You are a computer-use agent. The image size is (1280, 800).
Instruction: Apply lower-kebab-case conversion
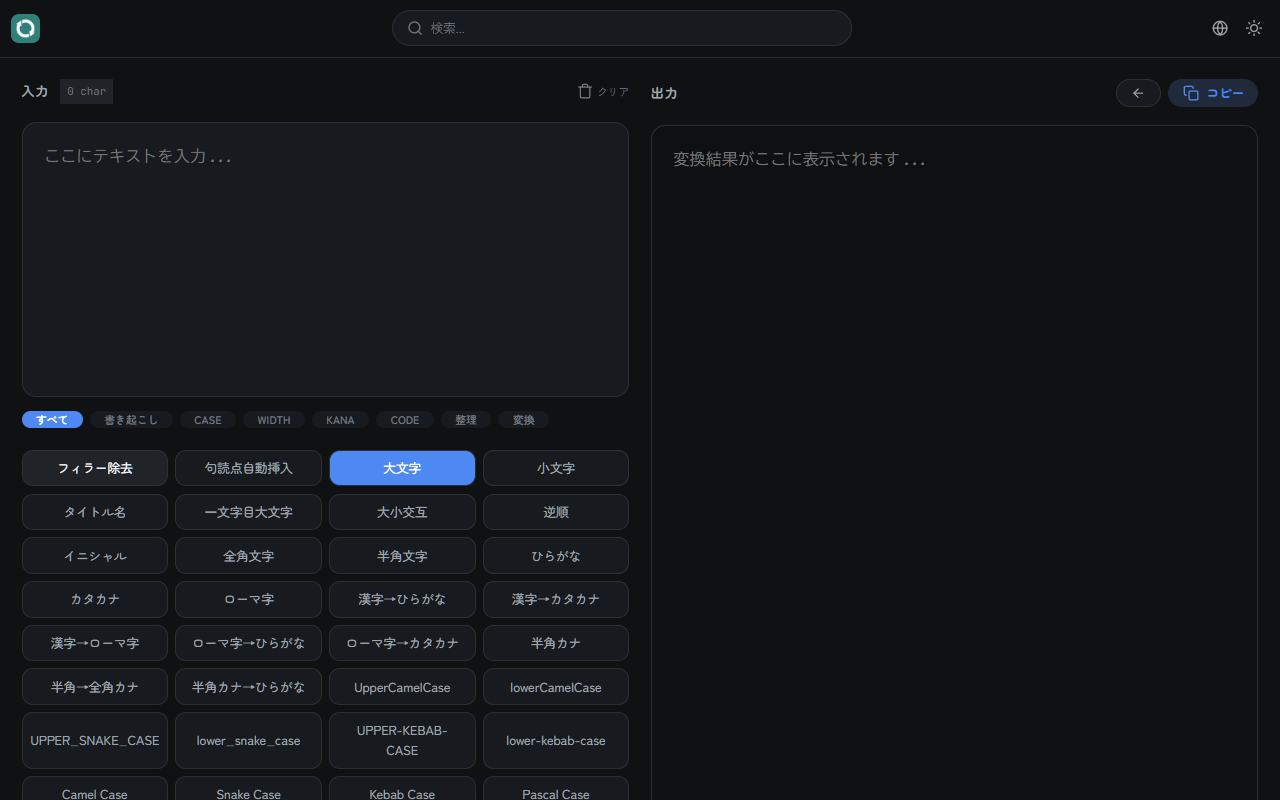click(x=556, y=741)
